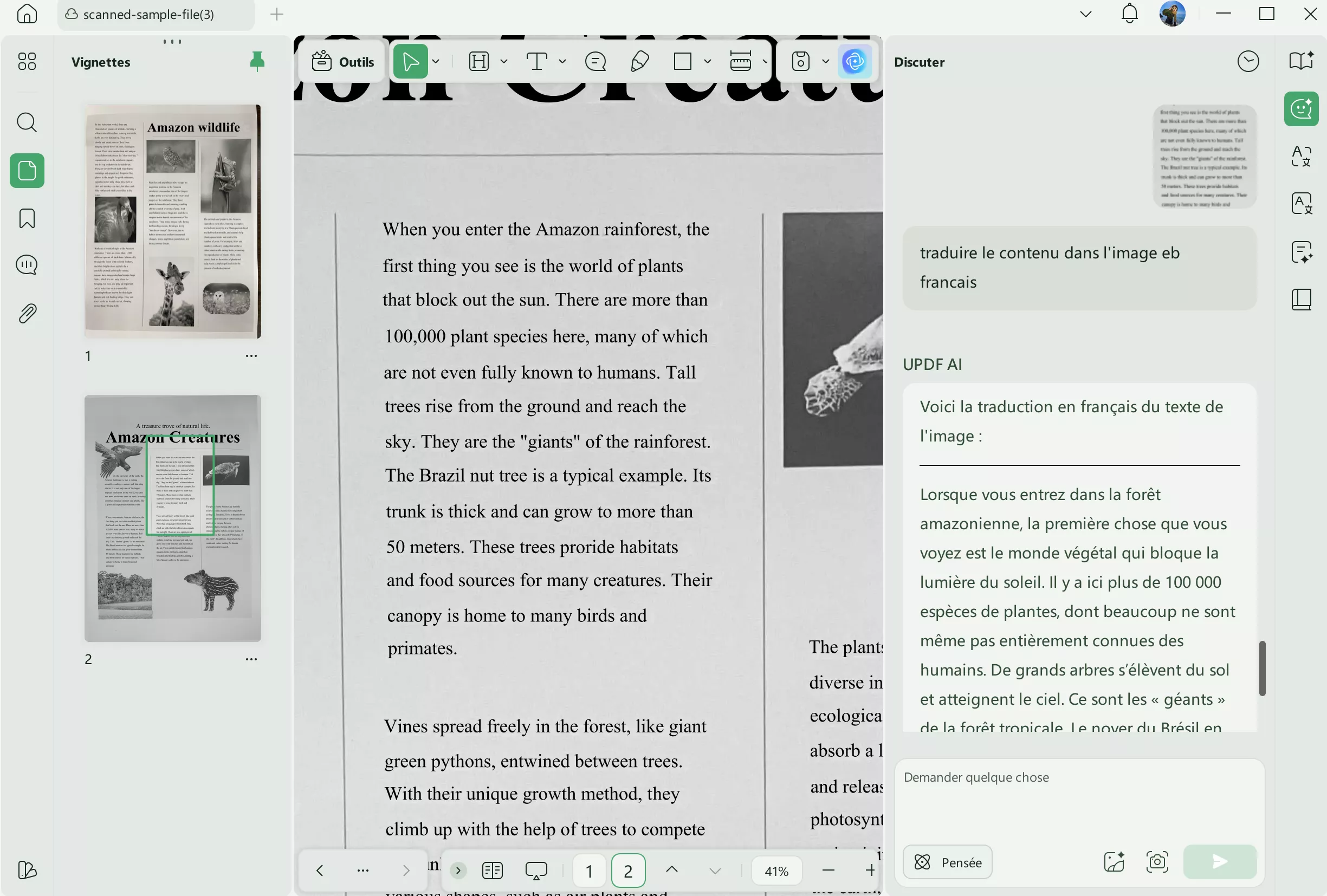Toggle the Pensée thinking mode
The height and width of the screenshot is (896, 1327).
947,862
